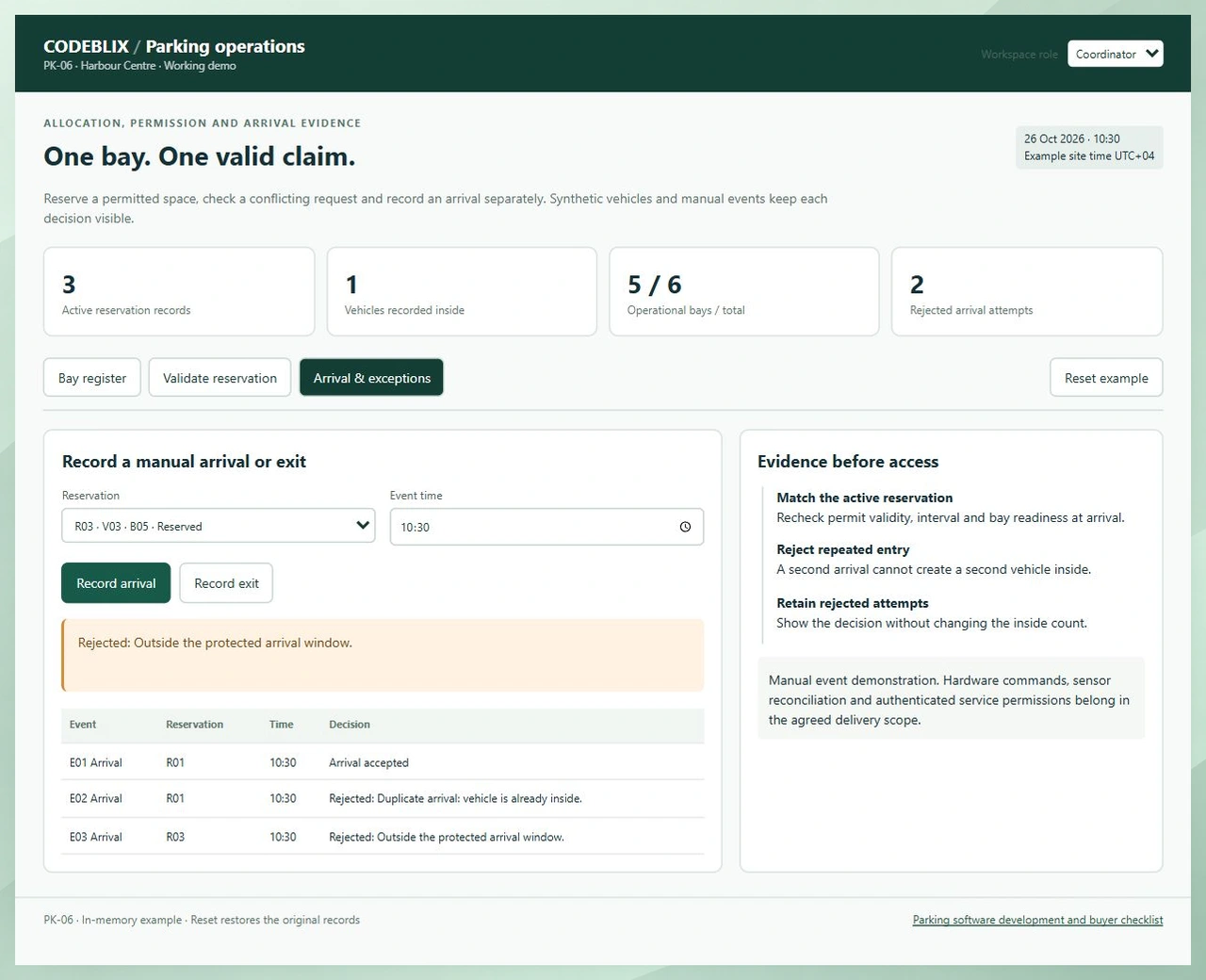Click the clock icon in Event time field
Image resolution: width=1206 pixels, height=980 pixels.
(x=685, y=527)
